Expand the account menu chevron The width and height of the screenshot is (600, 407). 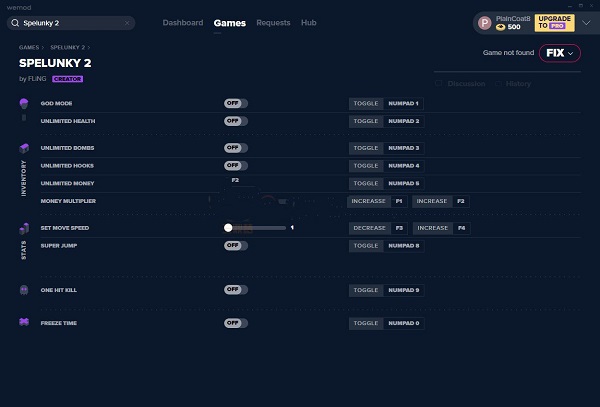[586, 23]
